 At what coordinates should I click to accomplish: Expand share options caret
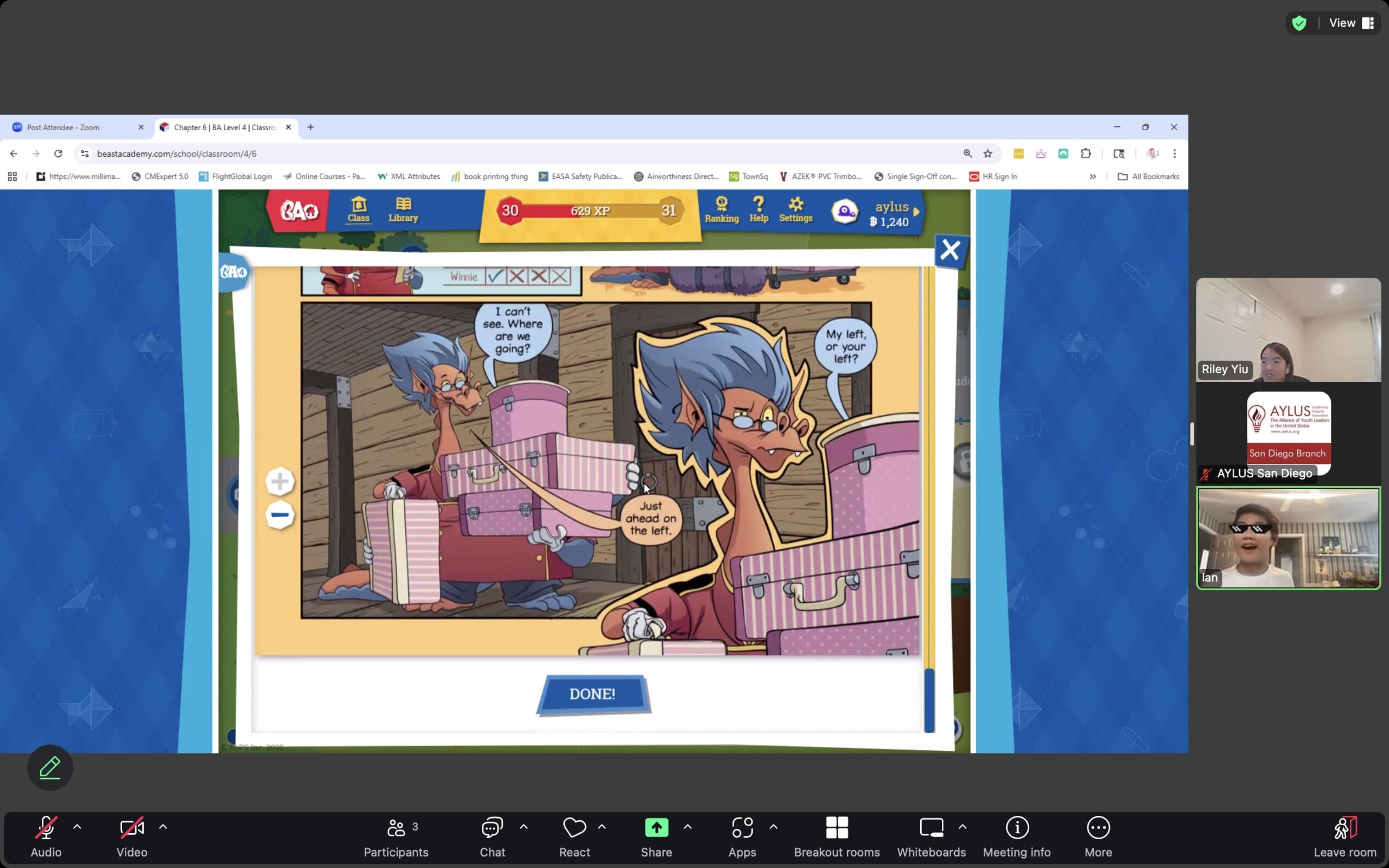point(687,827)
